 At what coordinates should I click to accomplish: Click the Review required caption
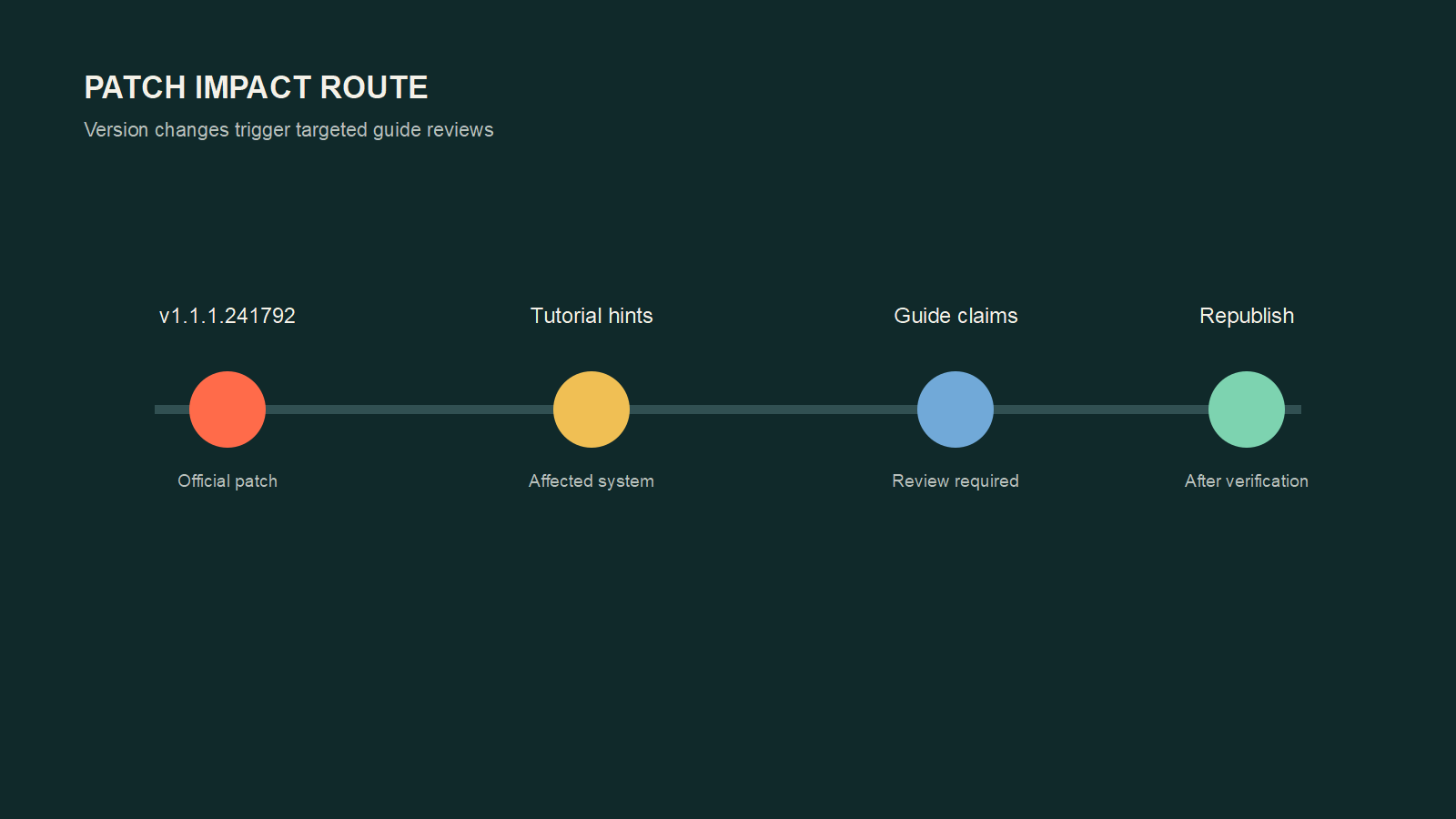pos(955,480)
